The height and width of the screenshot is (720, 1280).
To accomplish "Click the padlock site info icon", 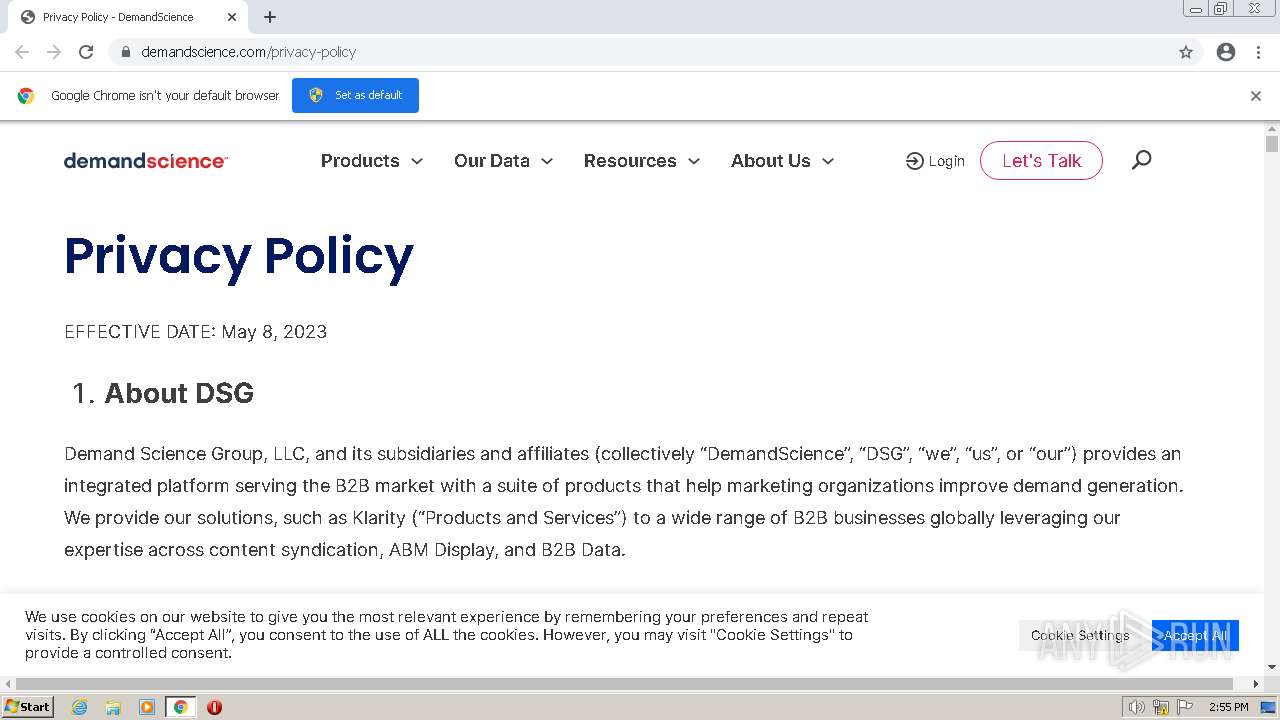I will pyautogui.click(x=126, y=52).
